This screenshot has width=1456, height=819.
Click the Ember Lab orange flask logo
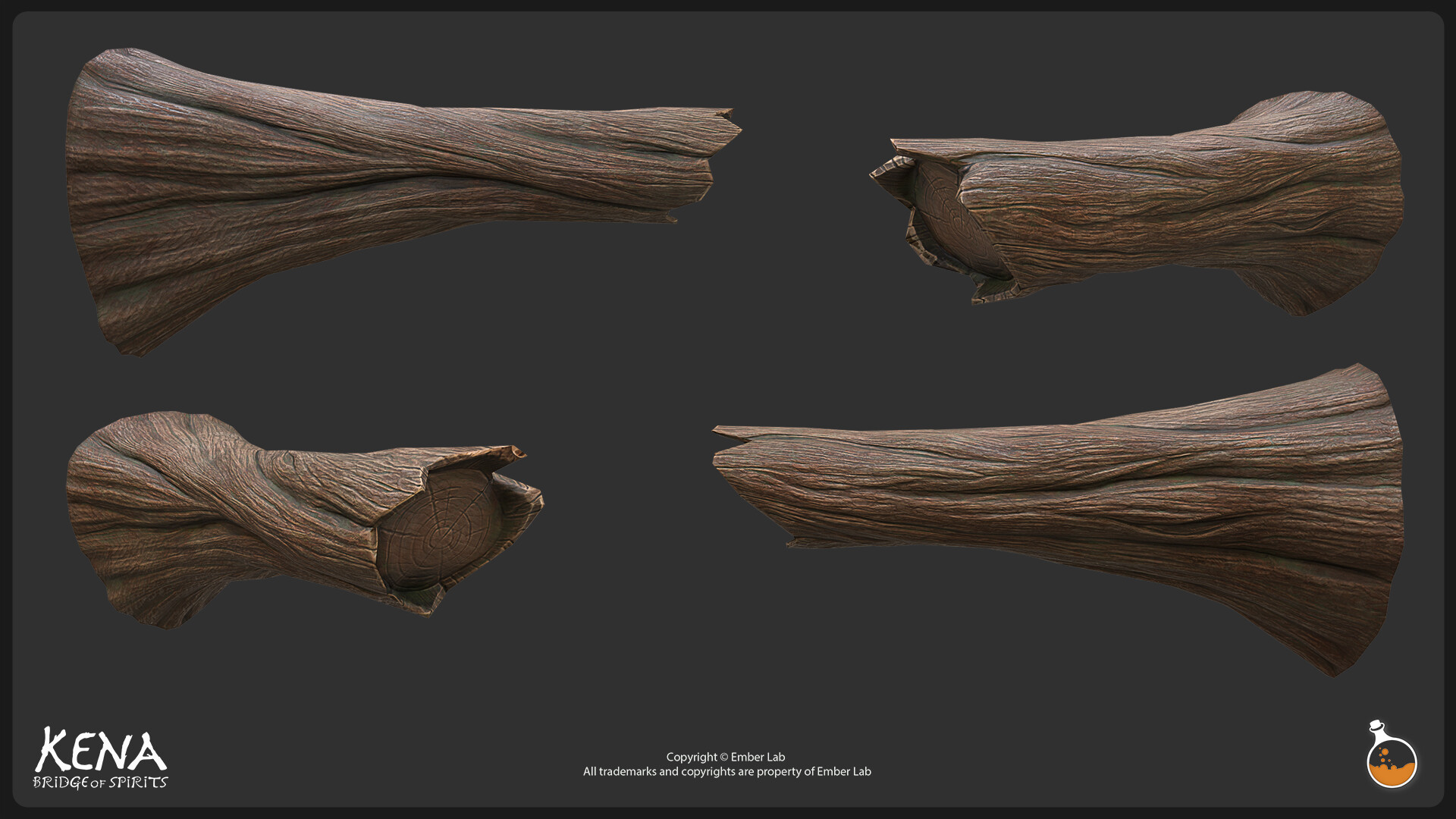pos(1392,755)
